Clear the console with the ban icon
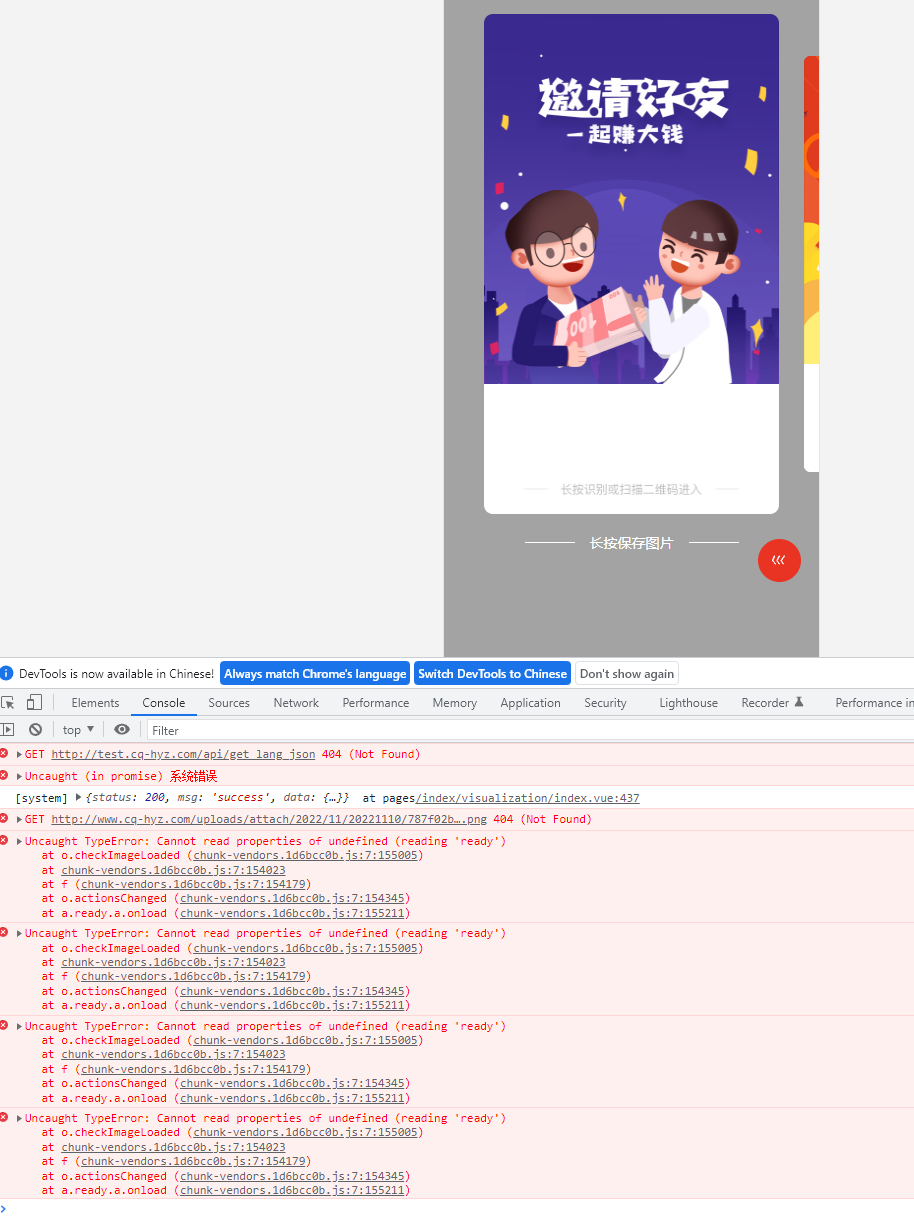 (x=35, y=730)
